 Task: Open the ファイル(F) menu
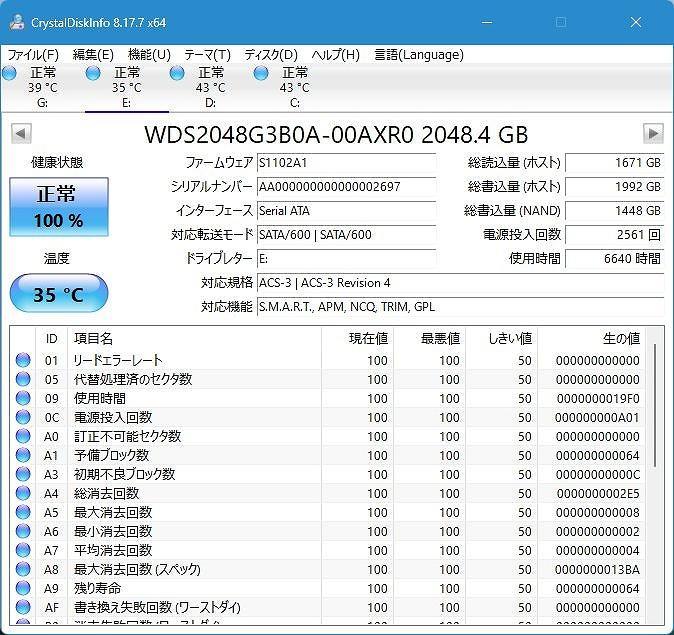pos(33,55)
